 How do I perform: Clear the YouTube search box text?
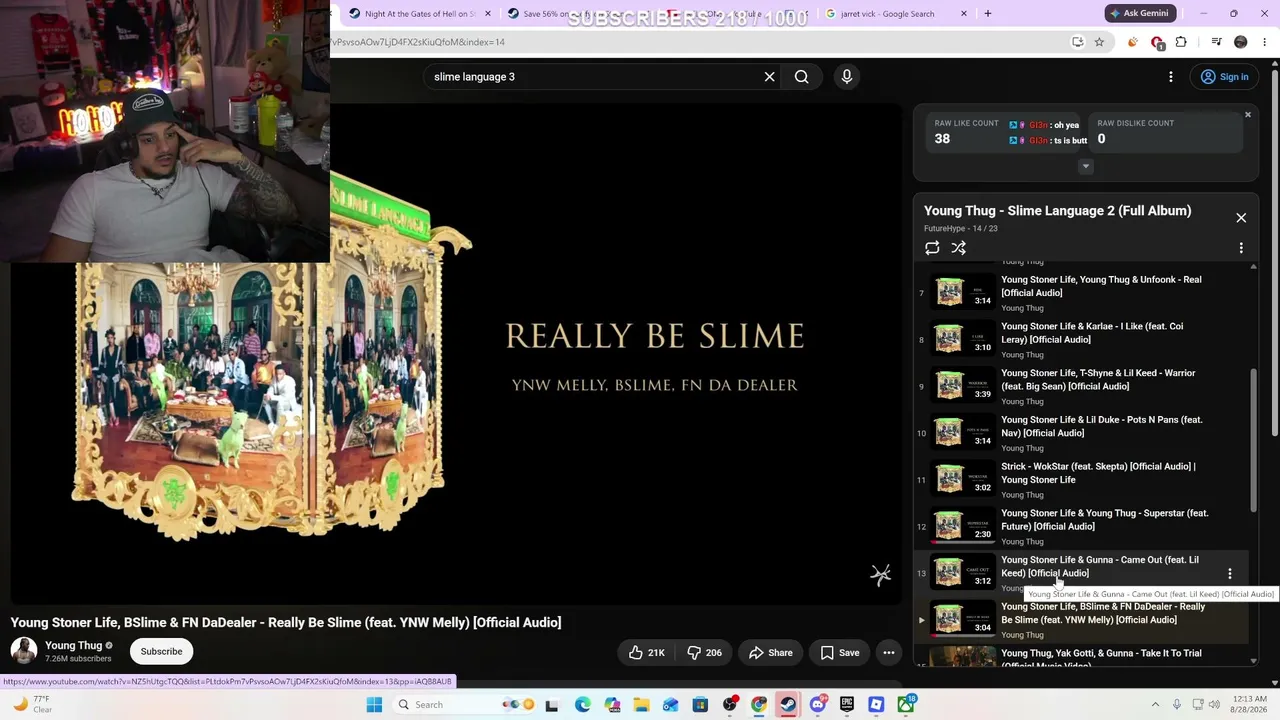(x=769, y=77)
